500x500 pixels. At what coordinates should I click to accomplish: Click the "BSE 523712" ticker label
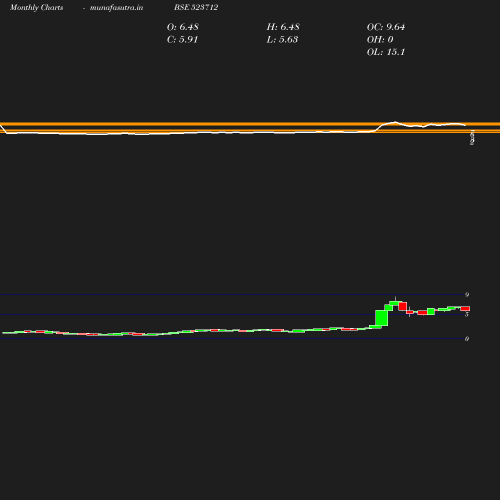196,7
